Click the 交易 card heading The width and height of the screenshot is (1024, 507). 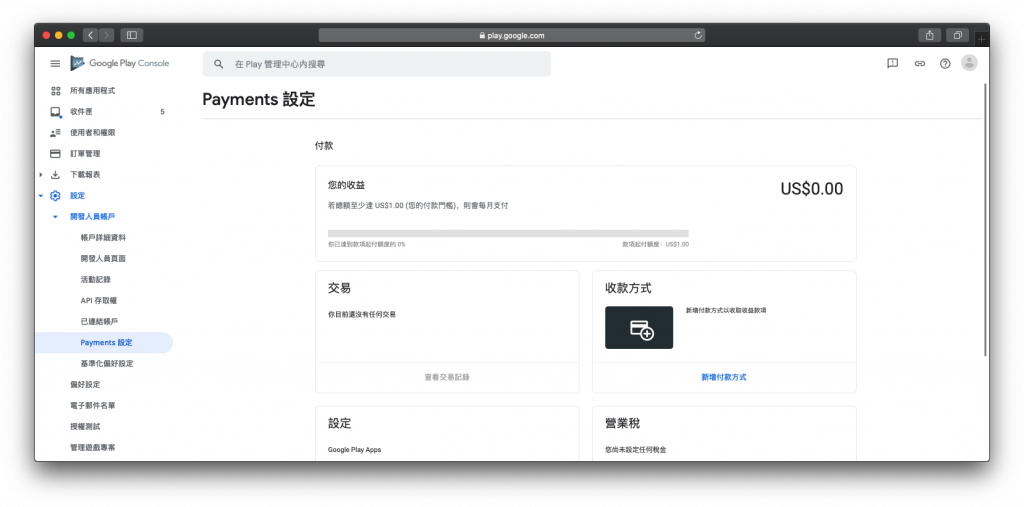pos(340,288)
